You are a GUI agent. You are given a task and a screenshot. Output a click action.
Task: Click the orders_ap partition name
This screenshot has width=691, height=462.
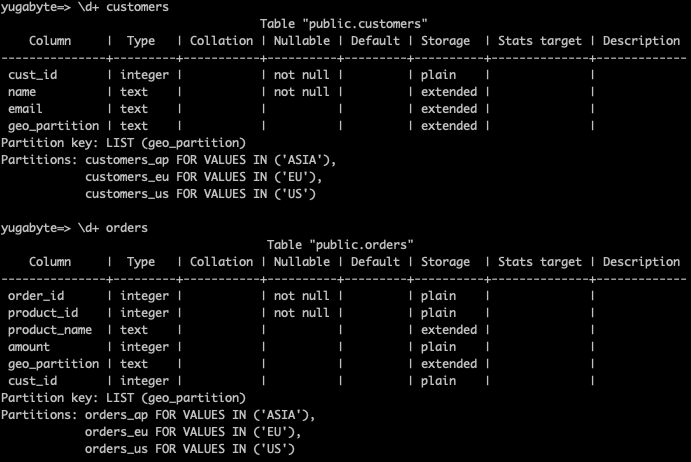116,415
